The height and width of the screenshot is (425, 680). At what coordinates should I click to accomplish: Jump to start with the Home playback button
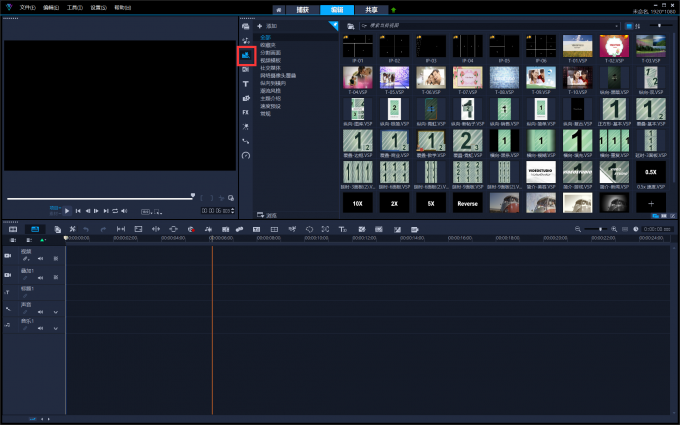[x=78, y=211]
